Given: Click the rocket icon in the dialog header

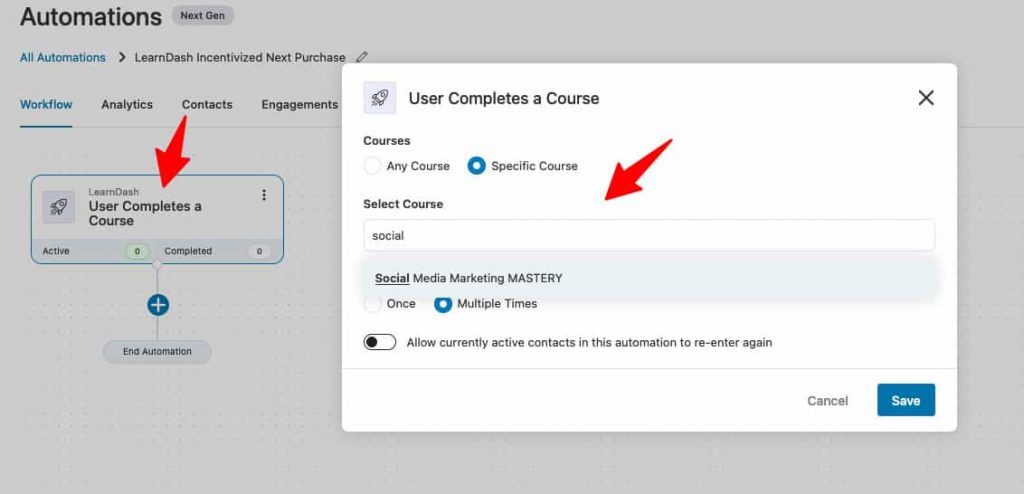Looking at the screenshot, I should pos(379,98).
